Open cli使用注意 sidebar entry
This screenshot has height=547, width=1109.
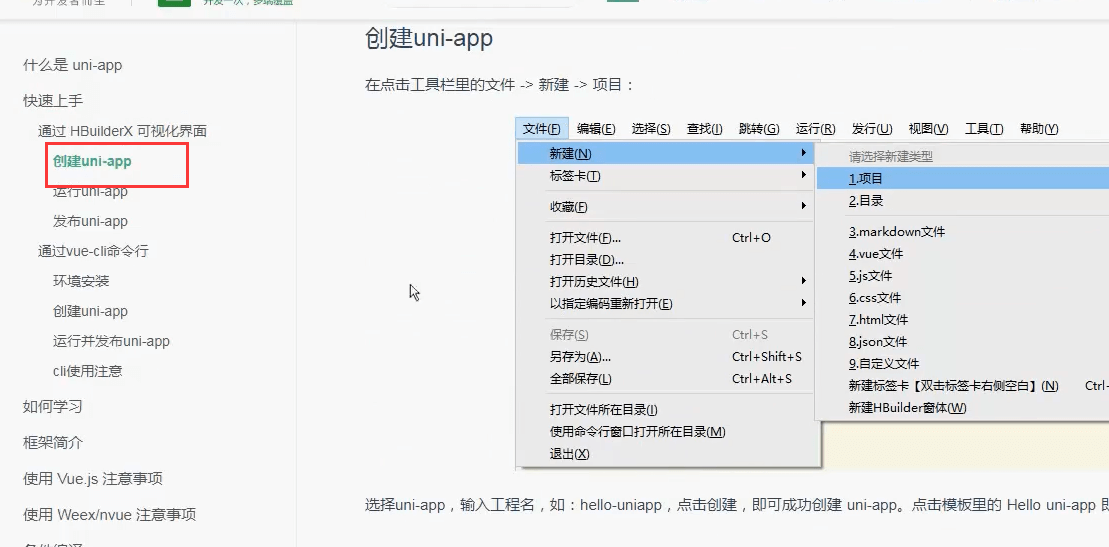coord(88,371)
